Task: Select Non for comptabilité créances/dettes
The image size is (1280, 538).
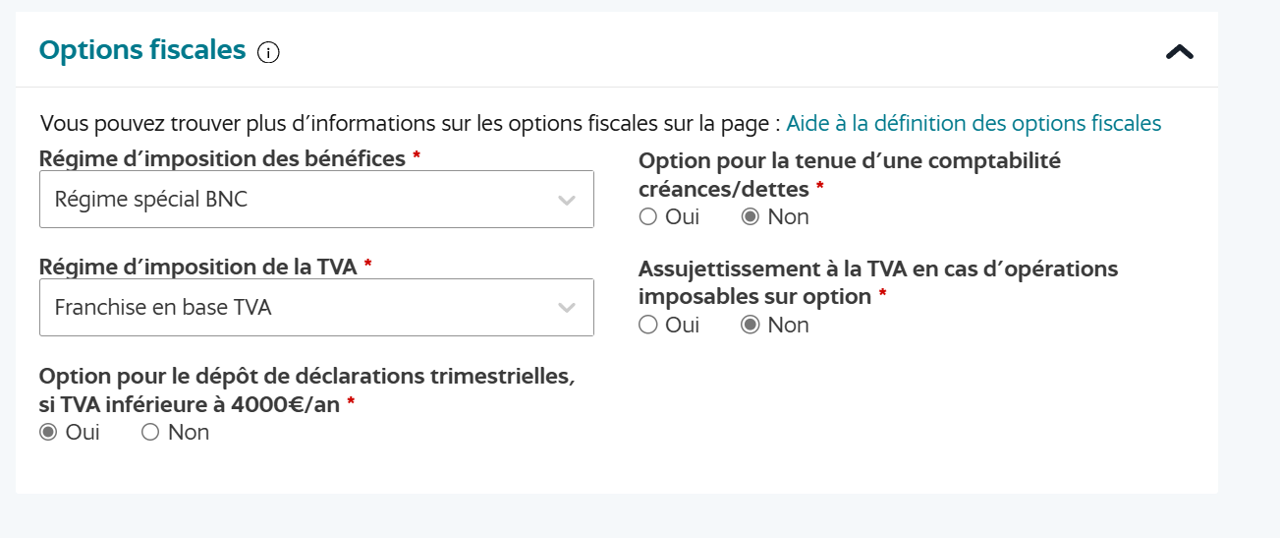Action: point(750,217)
